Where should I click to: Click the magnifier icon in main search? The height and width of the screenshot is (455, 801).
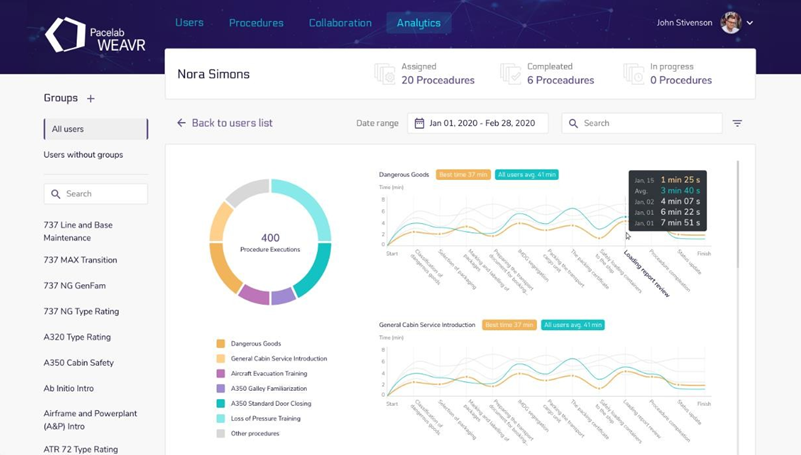tap(573, 124)
